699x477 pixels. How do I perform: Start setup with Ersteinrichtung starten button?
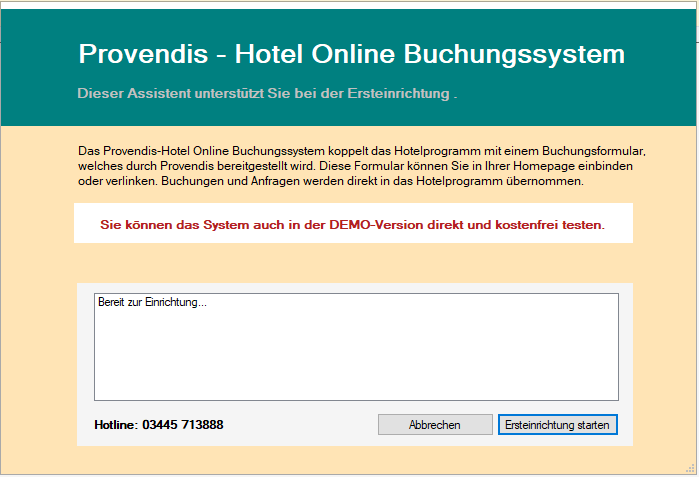pos(558,424)
